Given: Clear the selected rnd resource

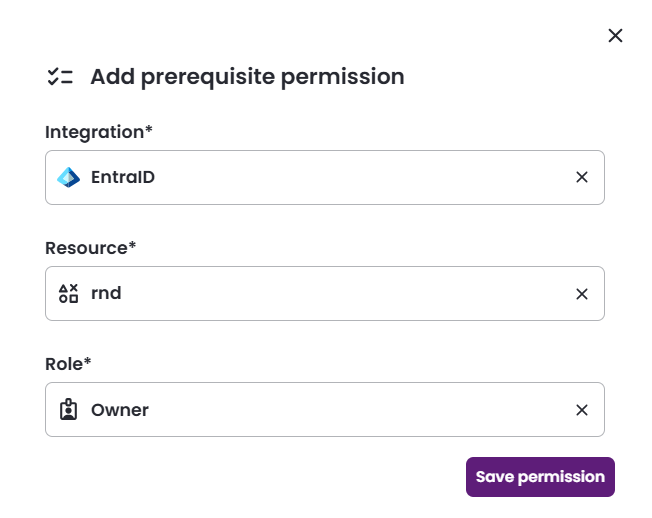Looking at the screenshot, I should [x=582, y=294].
